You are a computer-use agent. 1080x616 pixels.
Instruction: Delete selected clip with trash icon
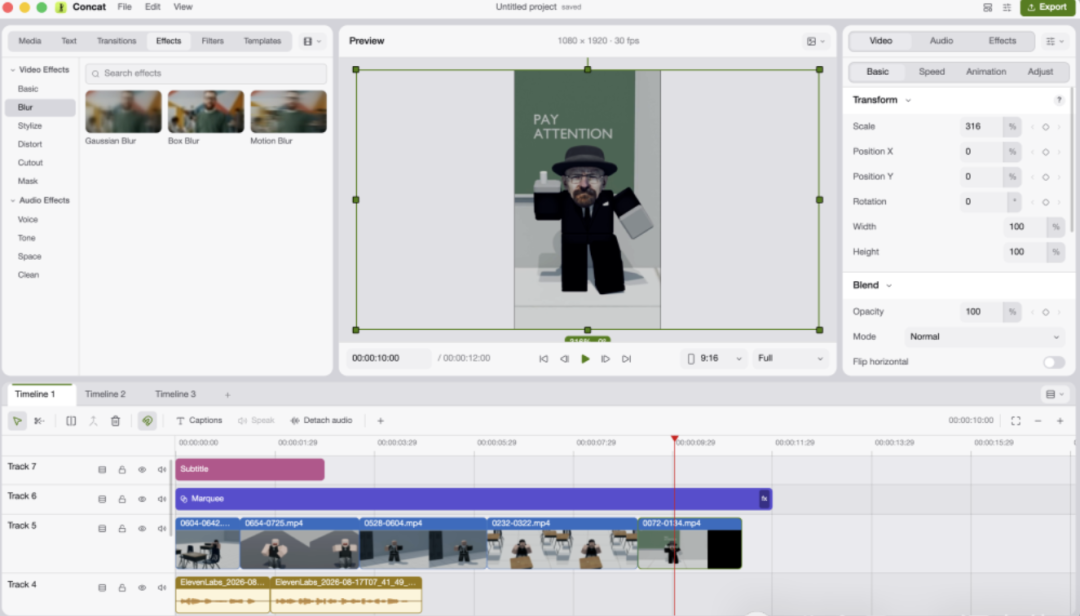tap(115, 420)
